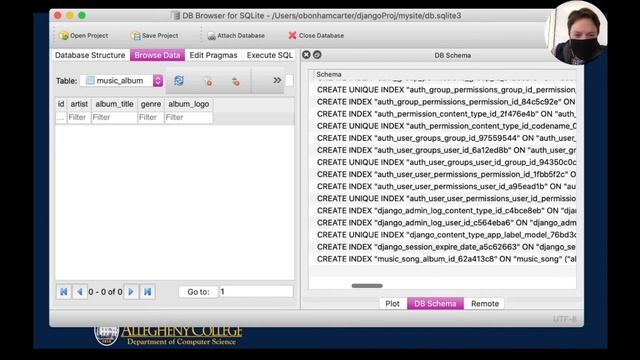Switch to the Database Structure tab
Screen dimensions: 640x360
90,55
